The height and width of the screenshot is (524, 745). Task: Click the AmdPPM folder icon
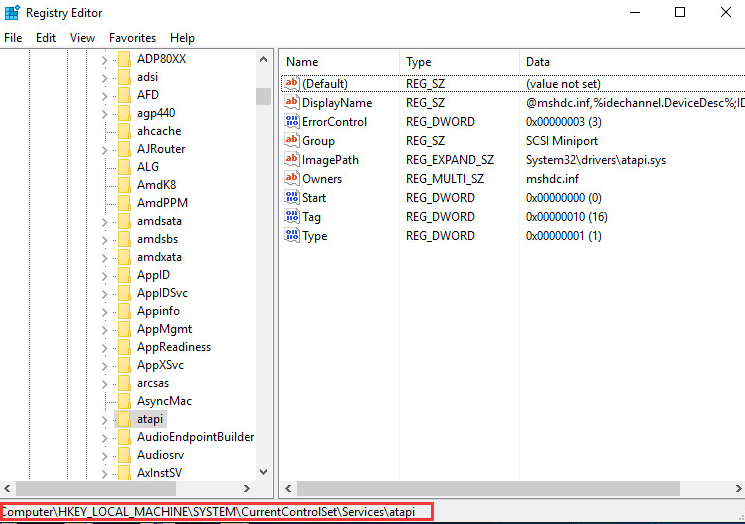[x=124, y=203]
